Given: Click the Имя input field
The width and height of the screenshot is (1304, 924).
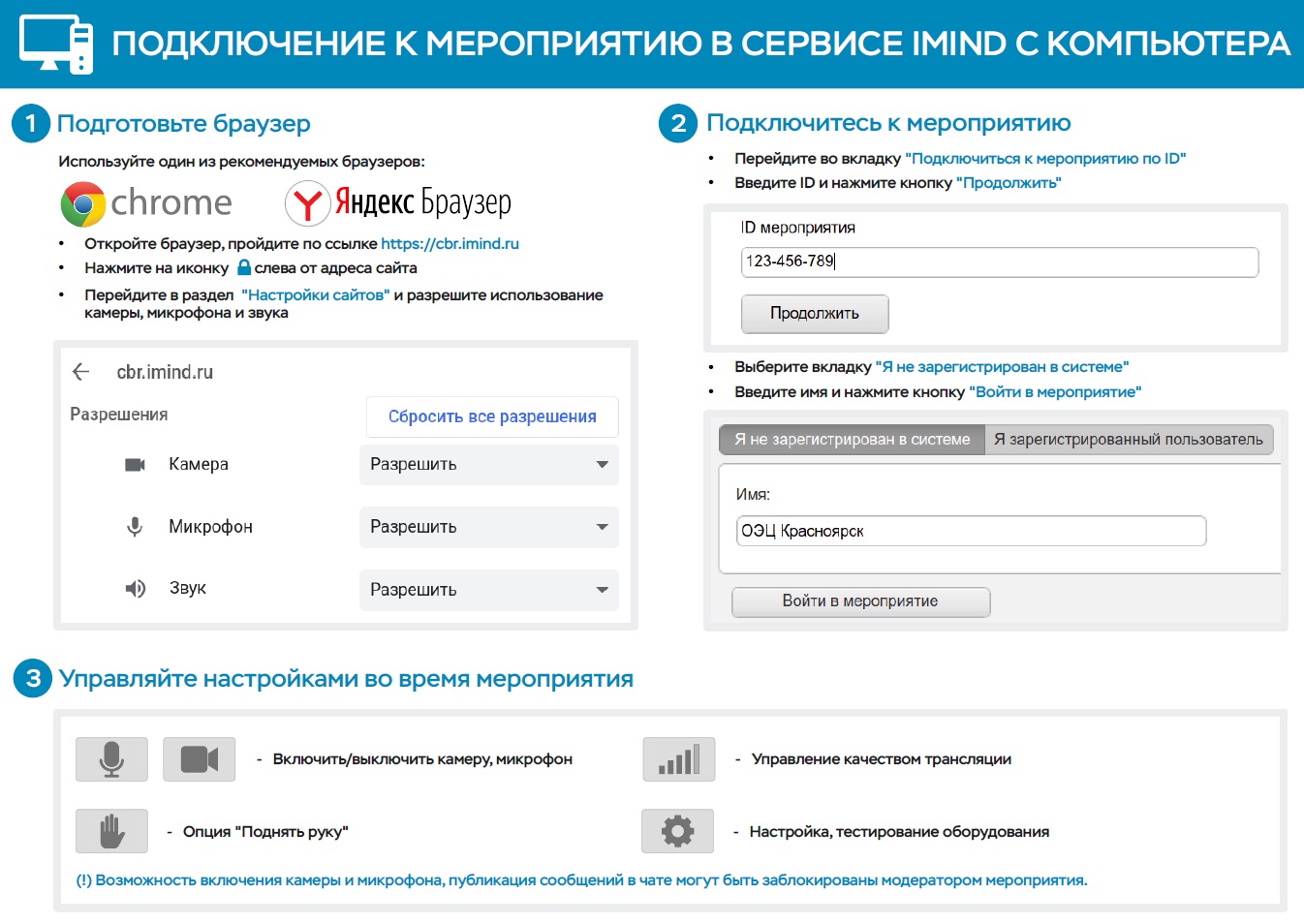Looking at the screenshot, I should (971, 531).
